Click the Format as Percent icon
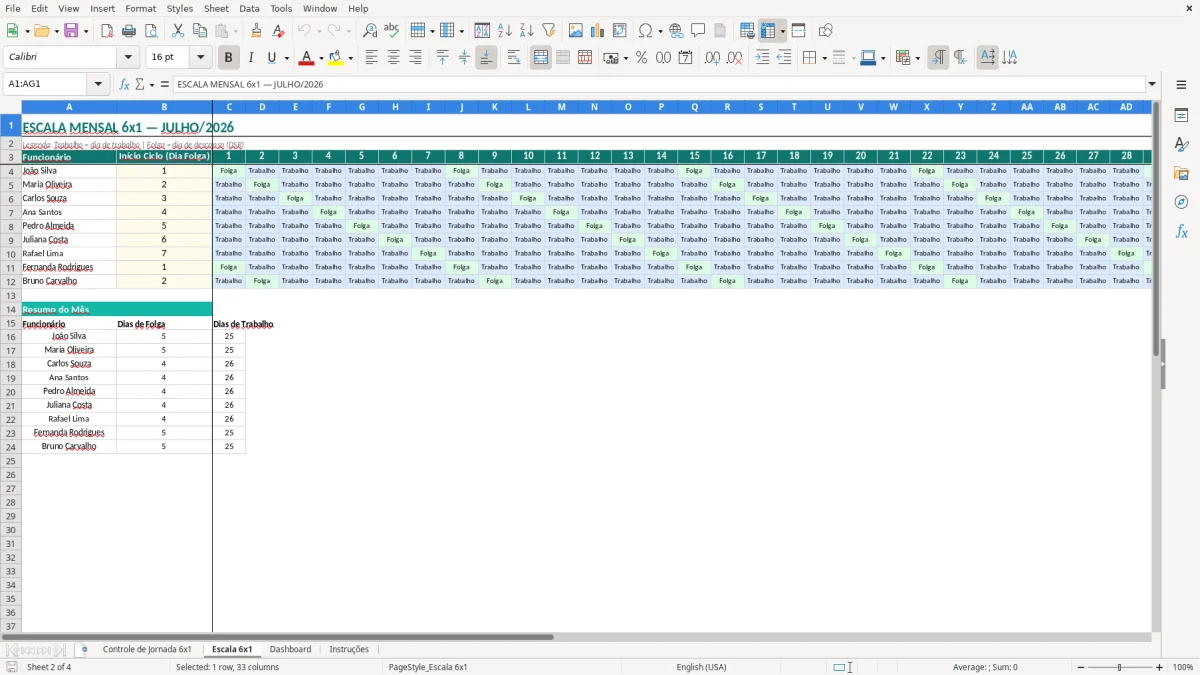The width and height of the screenshot is (1200, 675). (641, 58)
